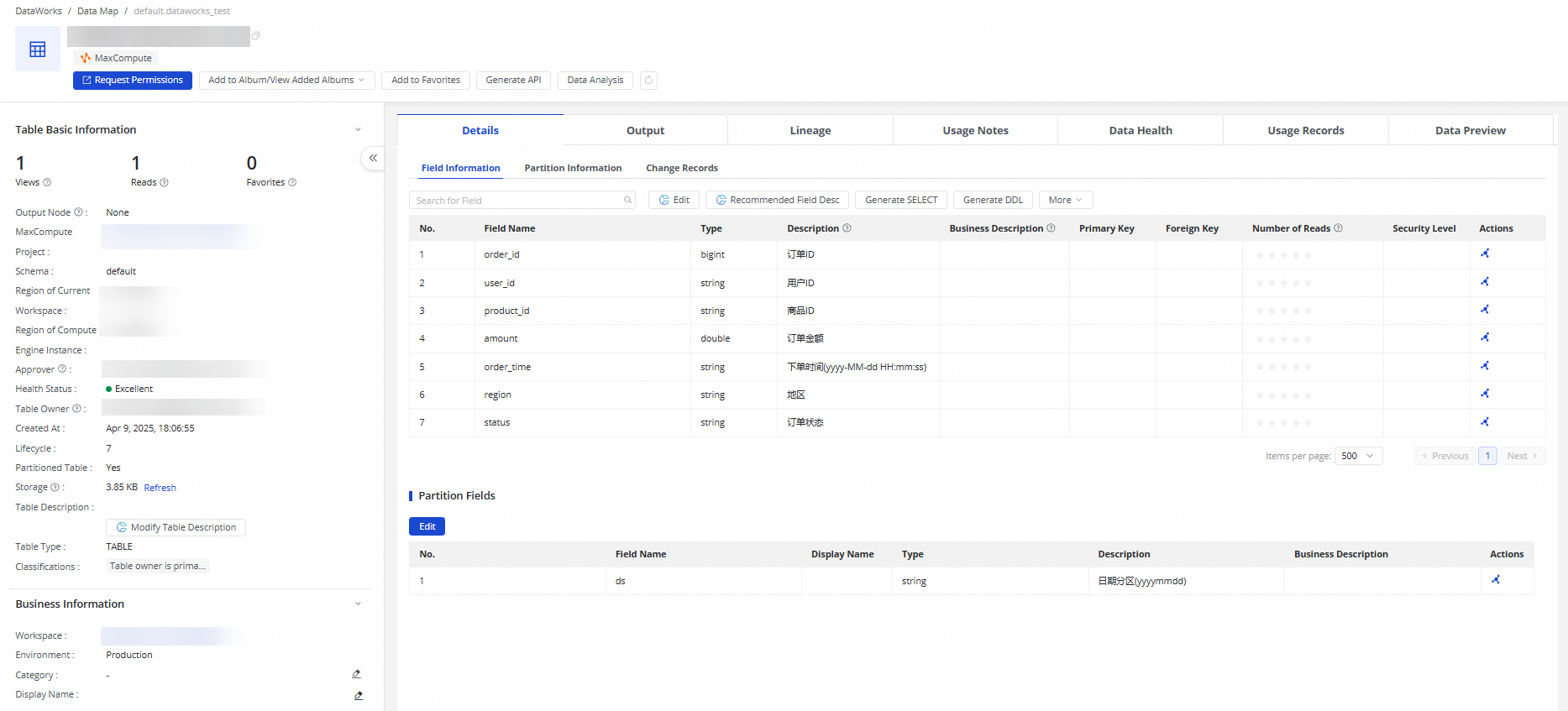
Task: Switch to the Data Health tab
Action: (1141, 130)
